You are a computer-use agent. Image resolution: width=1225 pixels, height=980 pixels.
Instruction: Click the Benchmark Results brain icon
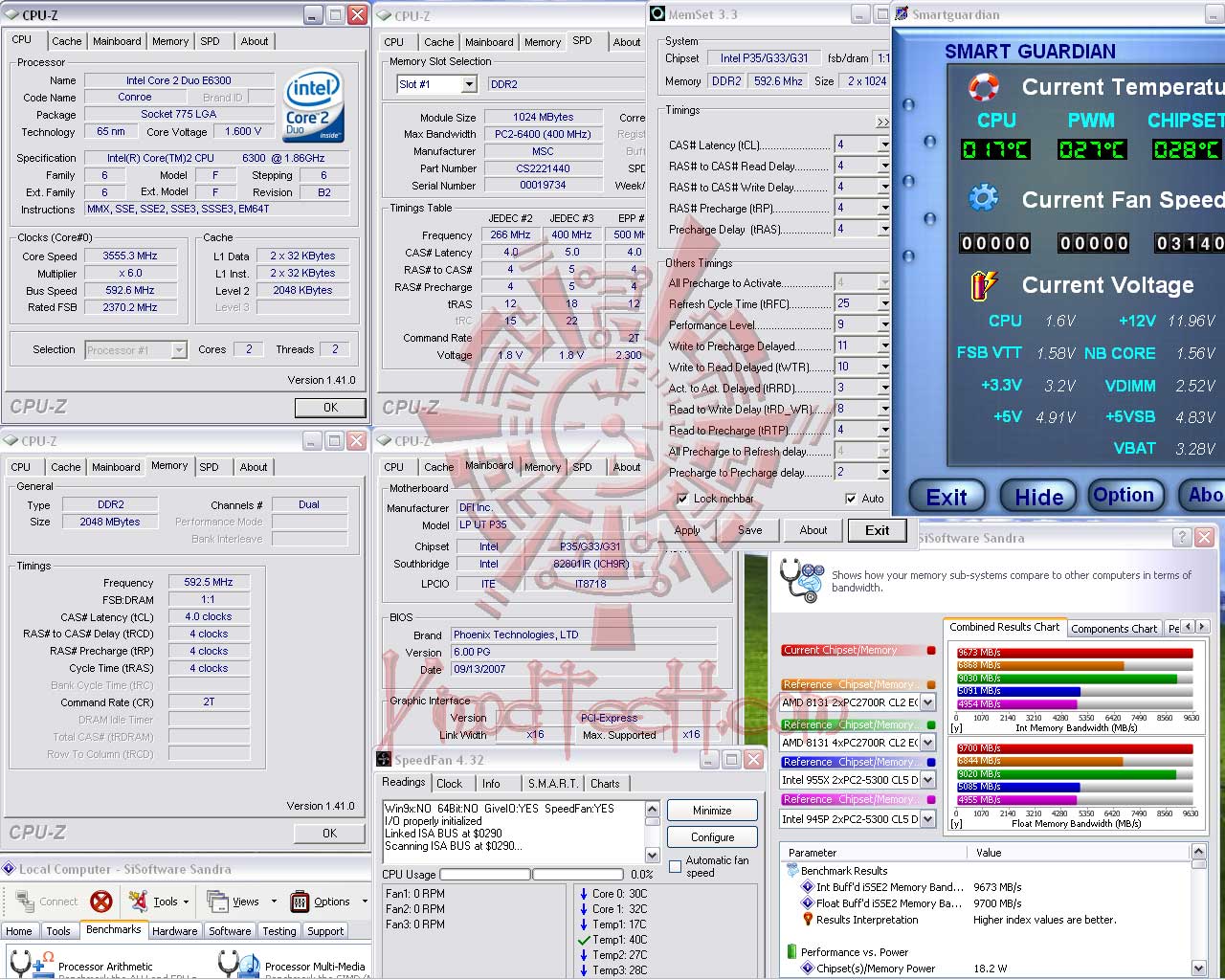pyautogui.click(x=792, y=871)
